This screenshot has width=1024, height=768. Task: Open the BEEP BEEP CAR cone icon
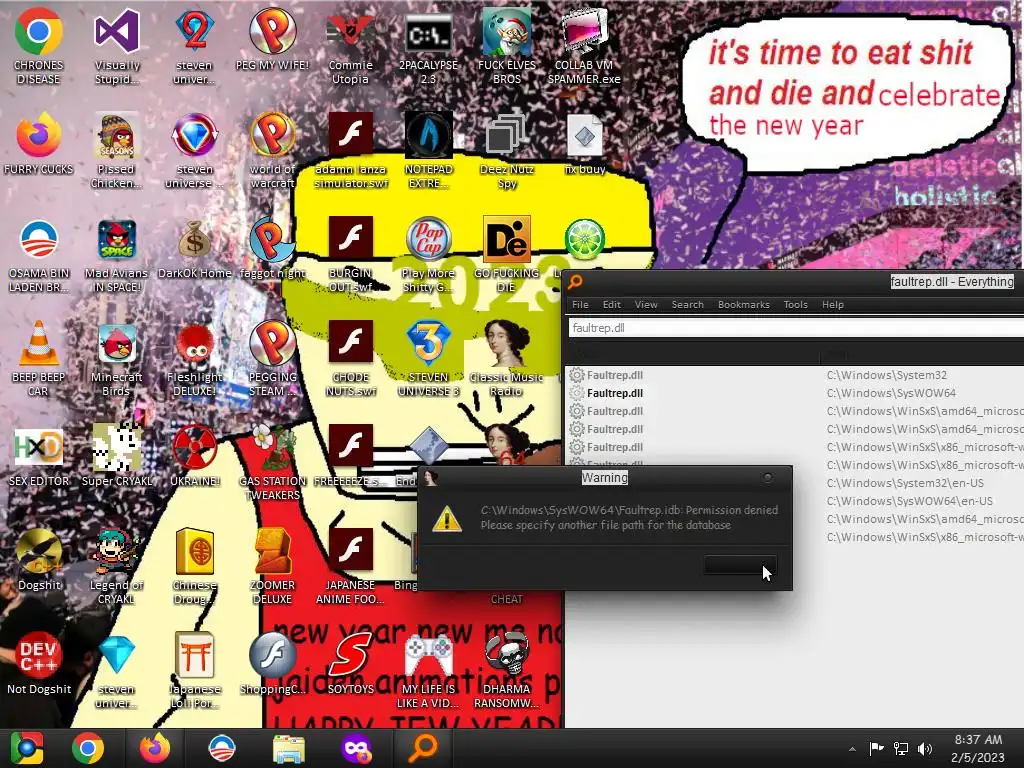pyautogui.click(x=39, y=359)
